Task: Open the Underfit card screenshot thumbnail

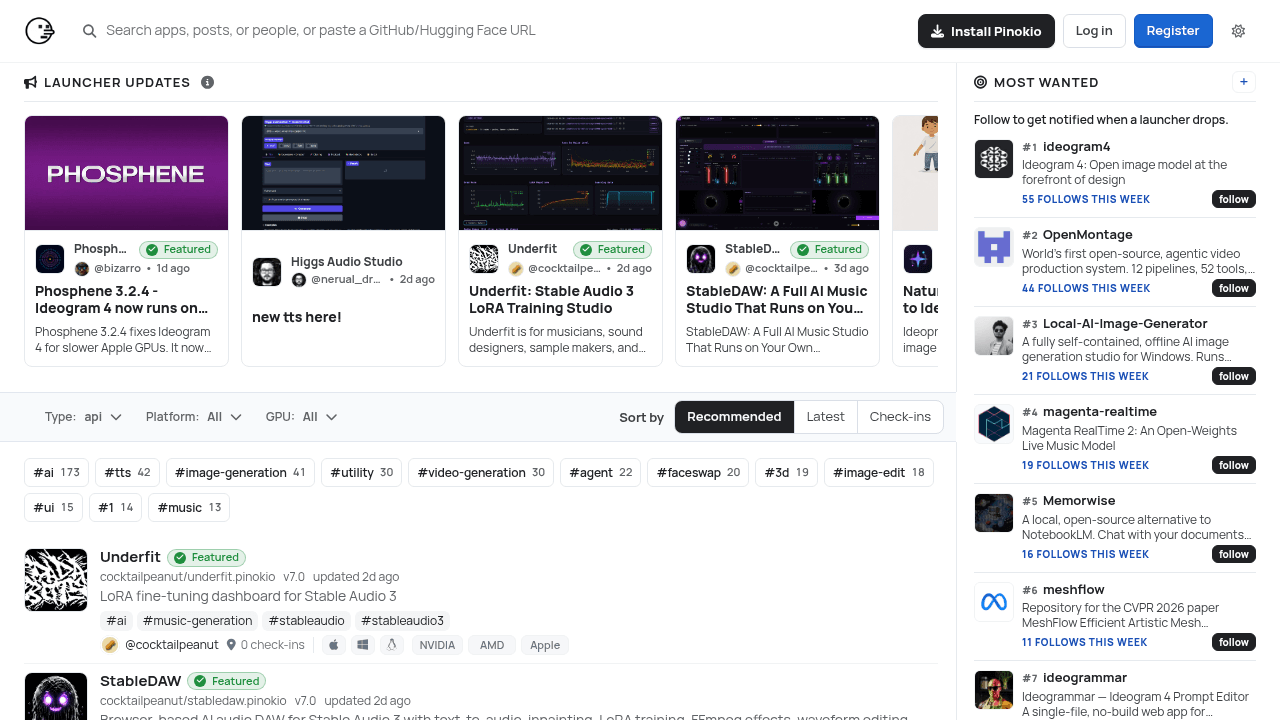Action: (x=561, y=173)
